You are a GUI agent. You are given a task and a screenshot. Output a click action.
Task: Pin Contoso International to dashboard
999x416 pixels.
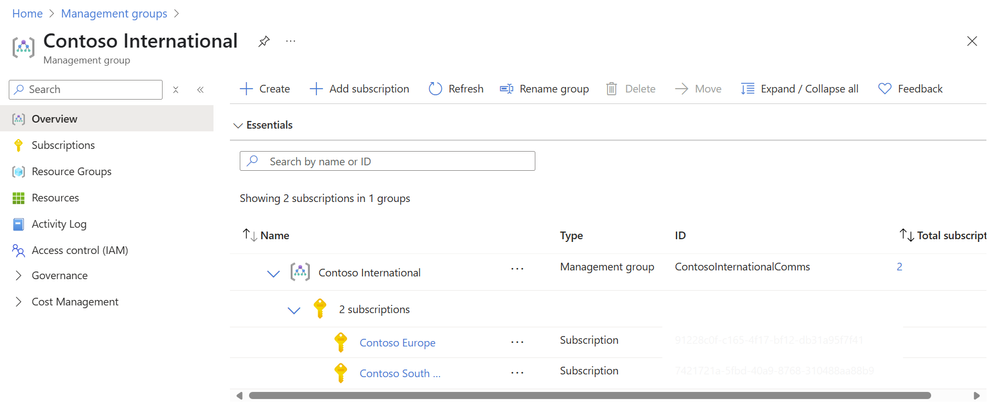tap(263, 41)
